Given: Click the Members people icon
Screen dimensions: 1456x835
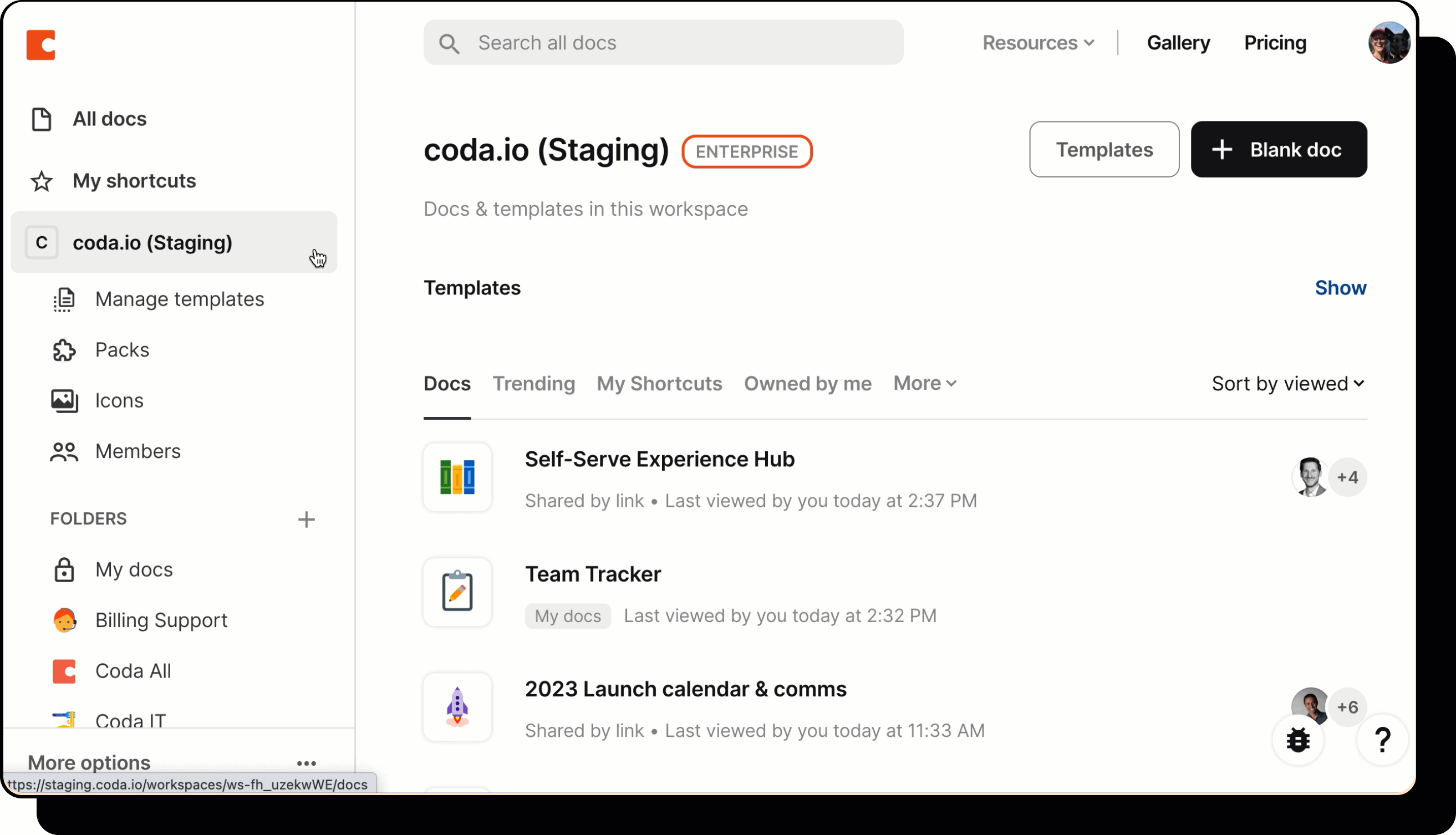Looking at the screenshot, I should (x=64, y=451).
